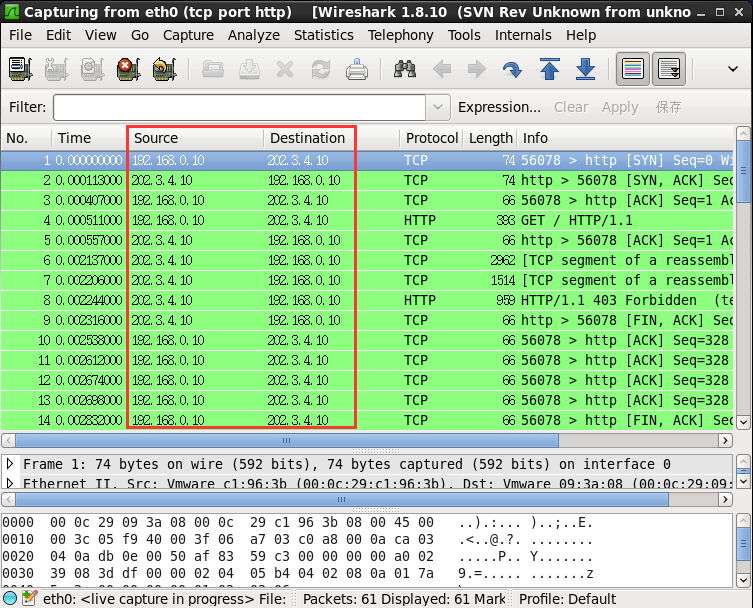Expand the Frame 1 tree row
The height and width of the screenshot is (608, 753).
tap(10, 464)
